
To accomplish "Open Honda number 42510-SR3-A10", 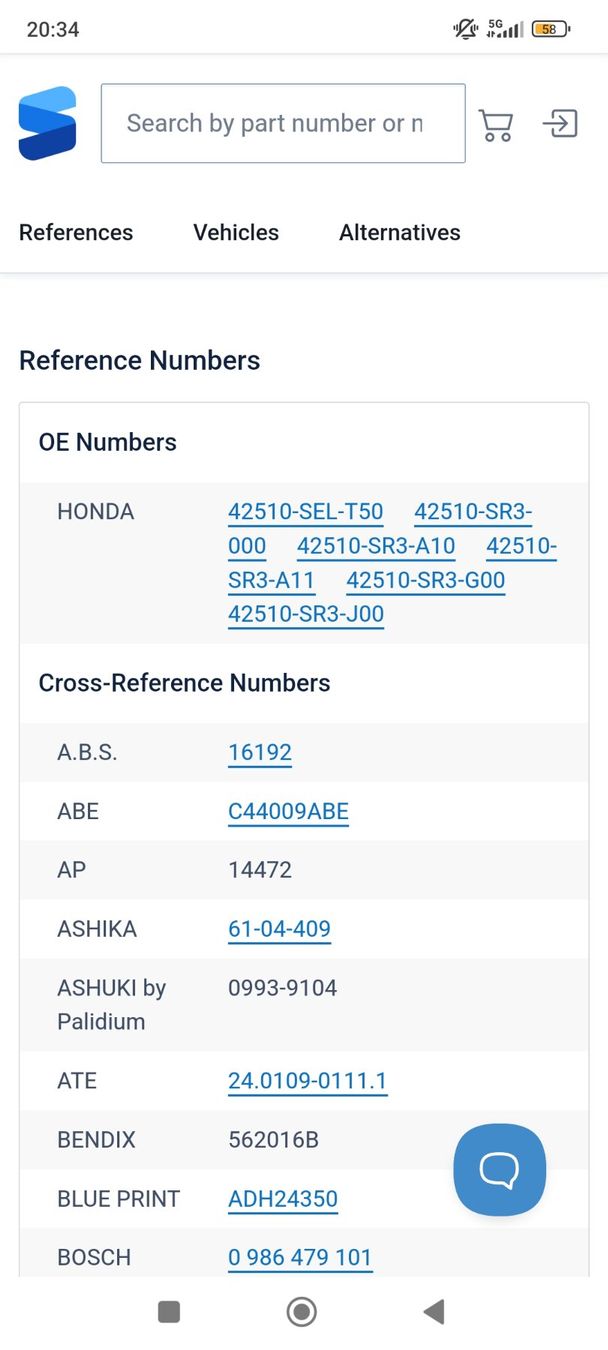I will (x=375, y=546).
